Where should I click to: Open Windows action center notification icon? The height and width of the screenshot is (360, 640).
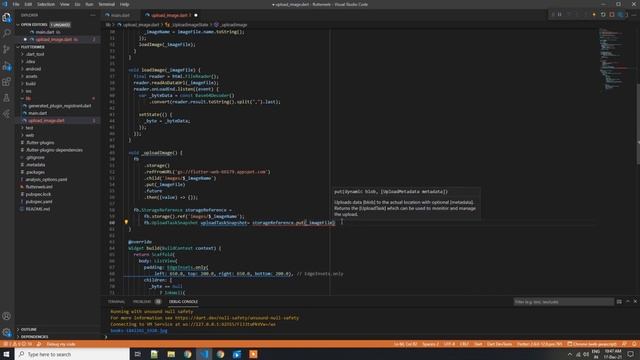631,354
